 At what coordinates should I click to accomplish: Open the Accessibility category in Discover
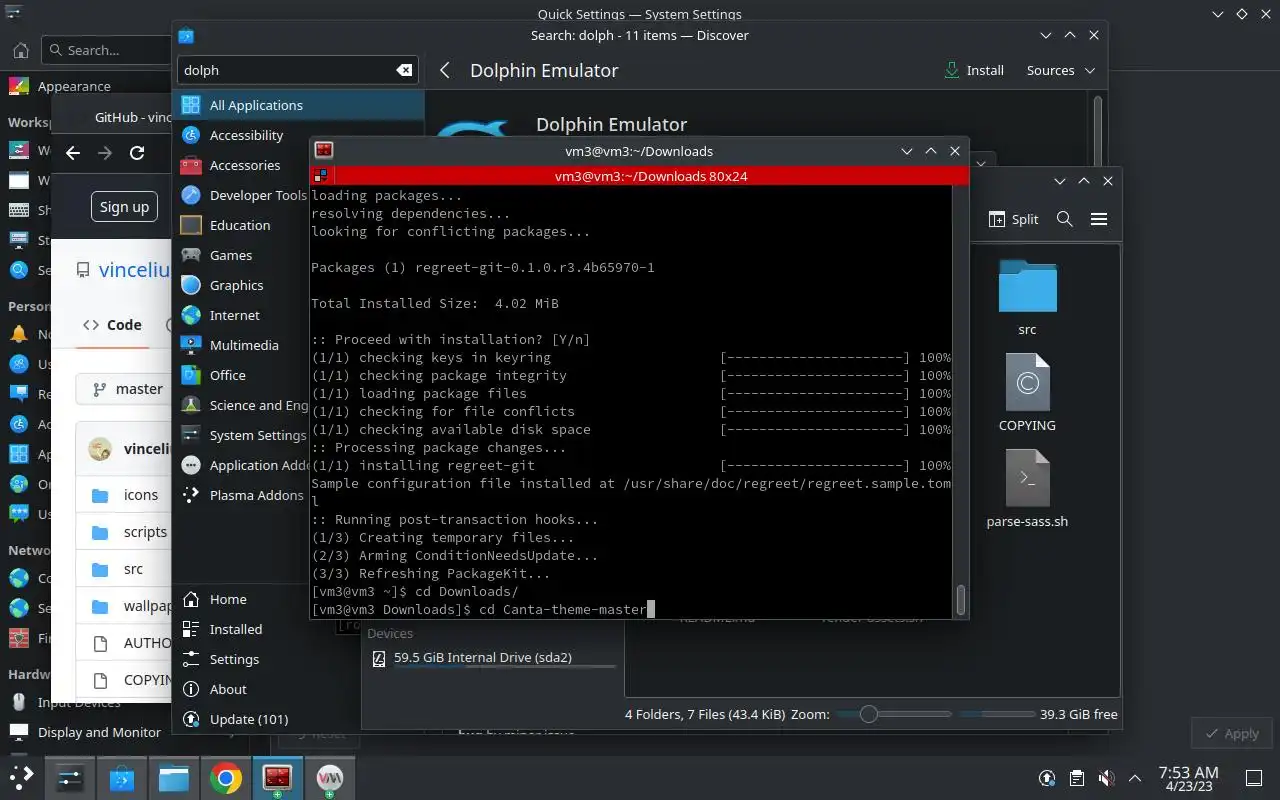pos(247,135)
